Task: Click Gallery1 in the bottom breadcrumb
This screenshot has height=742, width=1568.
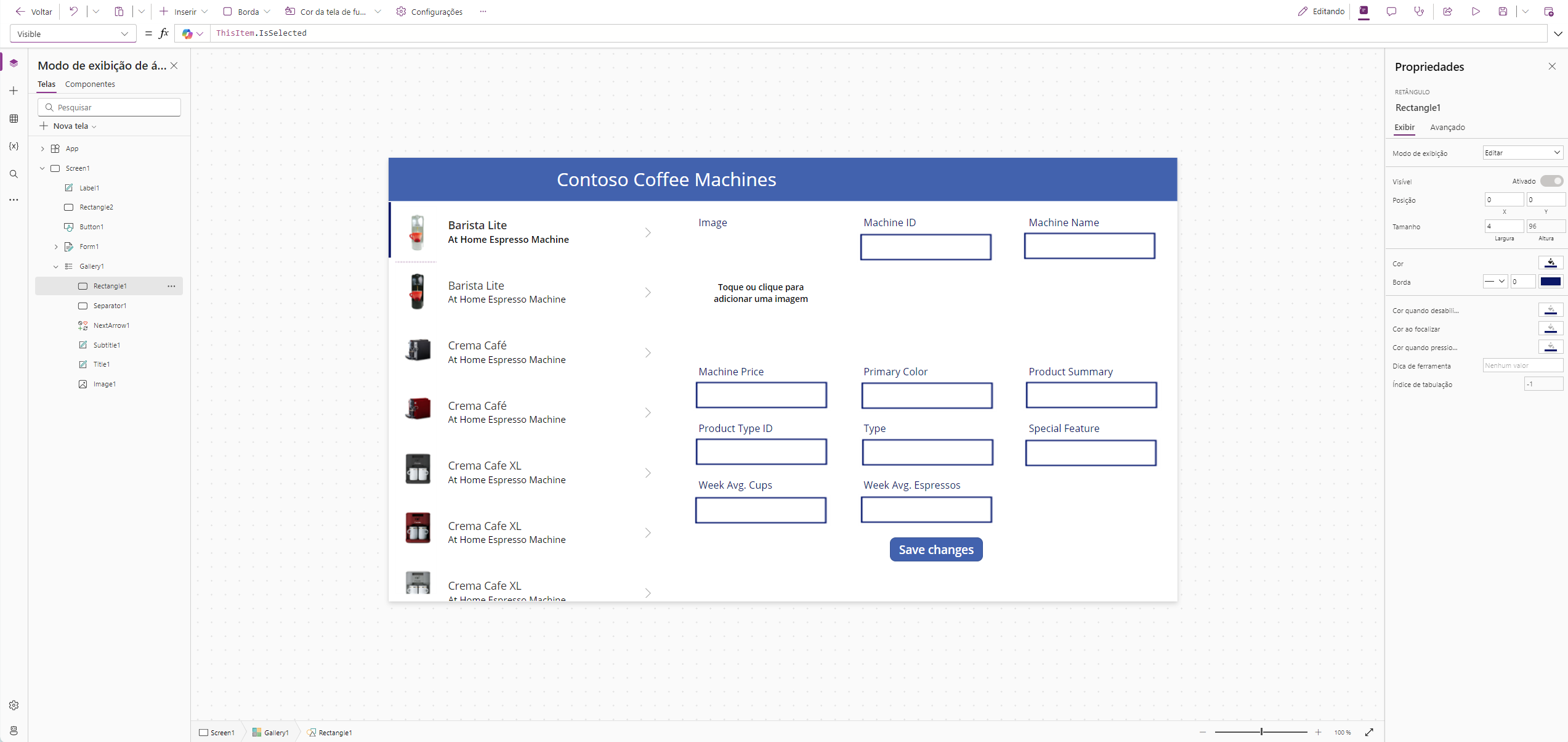Action: click(x=270, y=732)
